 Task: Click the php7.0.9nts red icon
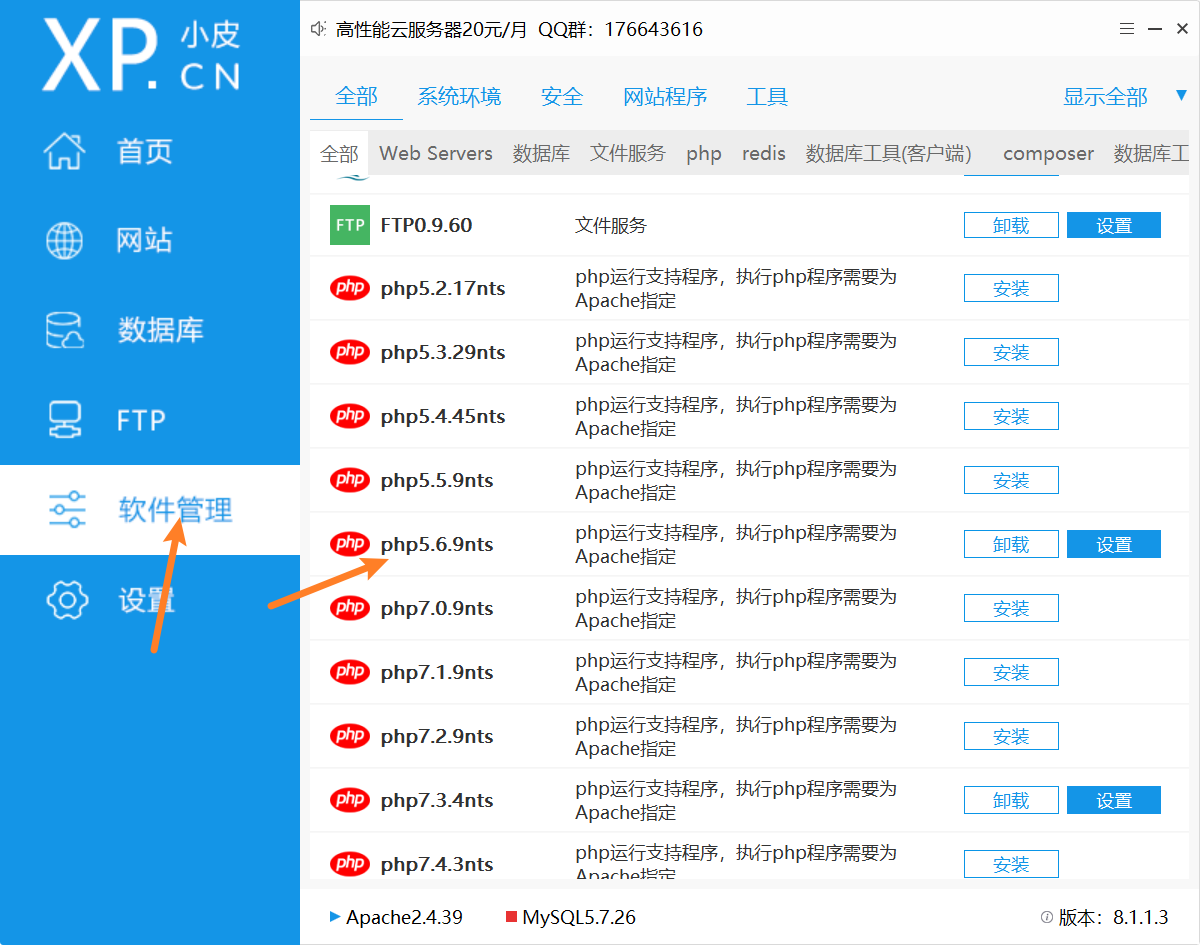point(350,608)
